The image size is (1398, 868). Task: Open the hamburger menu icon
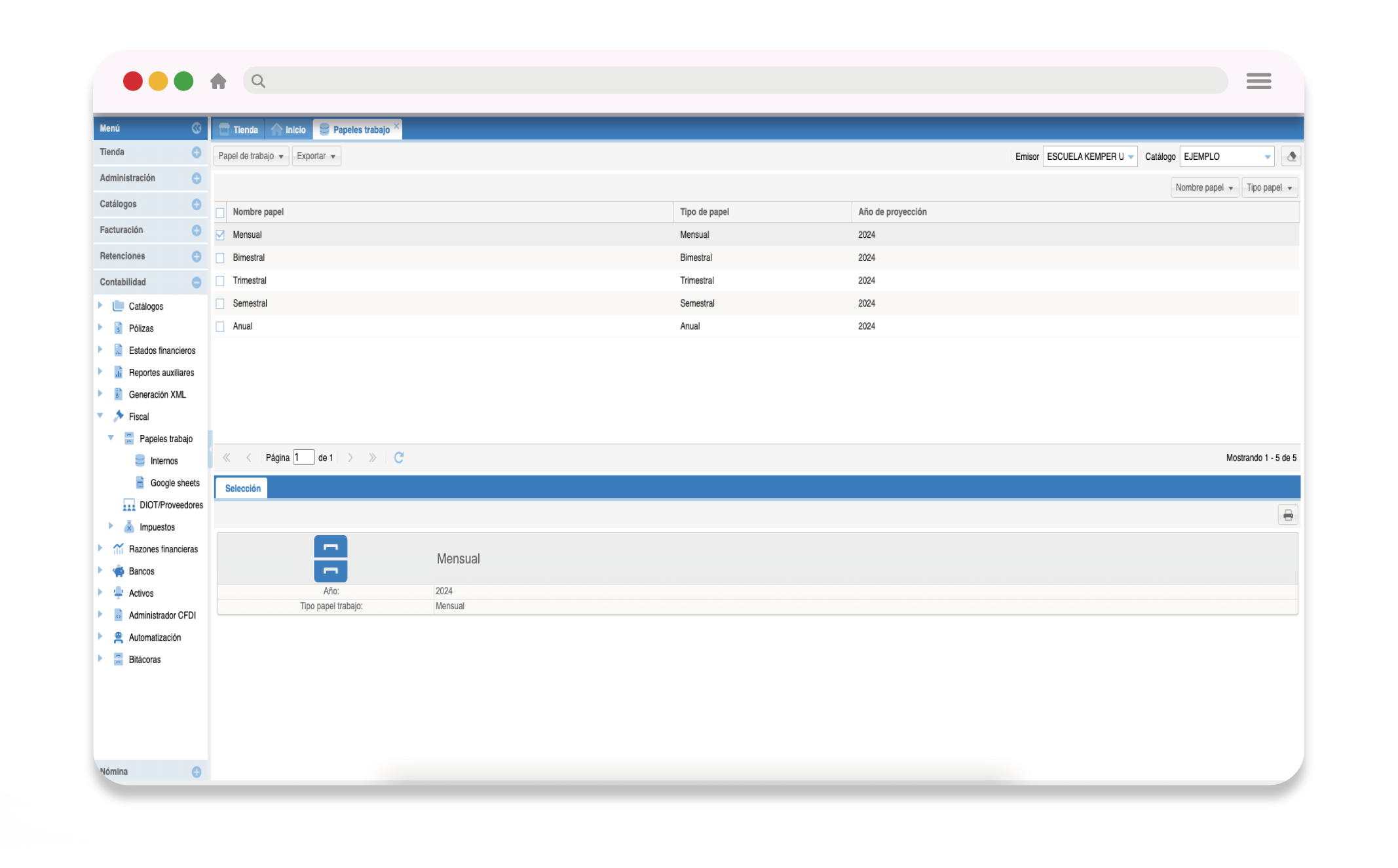coord(1258,81)
